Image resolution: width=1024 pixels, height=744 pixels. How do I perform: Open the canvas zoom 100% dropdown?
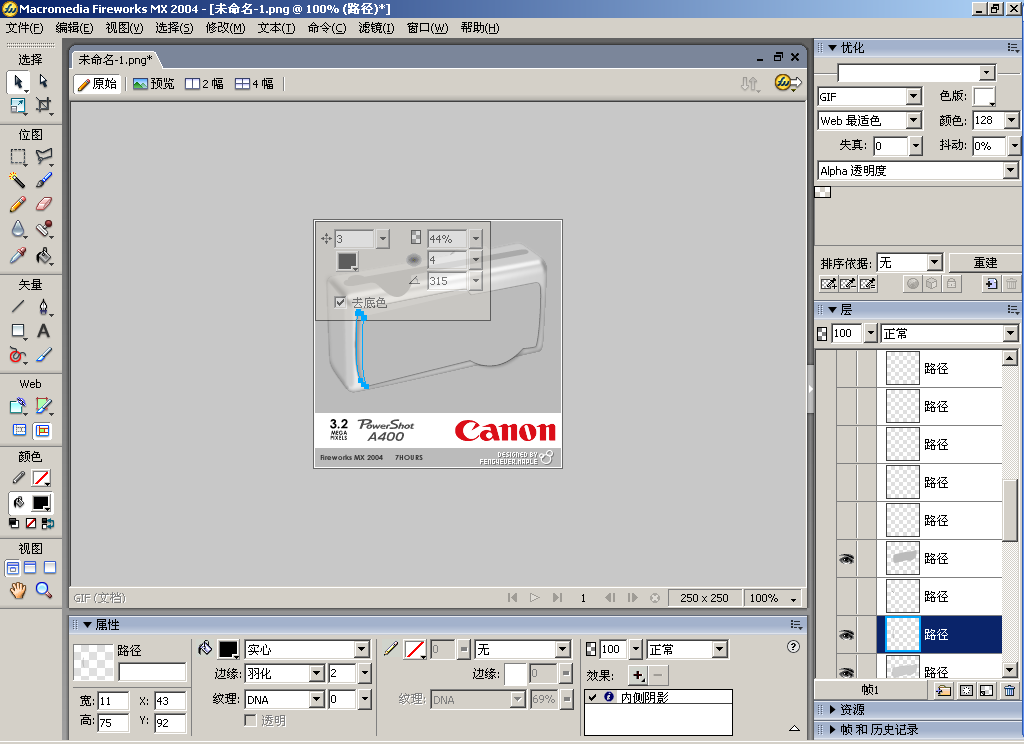[793, 598]
